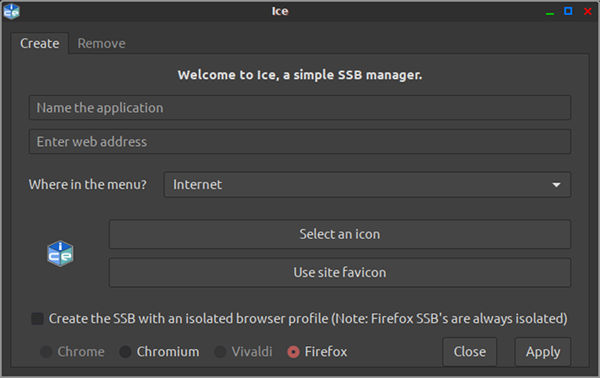Focus the Enter web address field
The height and width of the screenshot is (378, 600).
tap(300, 142)
